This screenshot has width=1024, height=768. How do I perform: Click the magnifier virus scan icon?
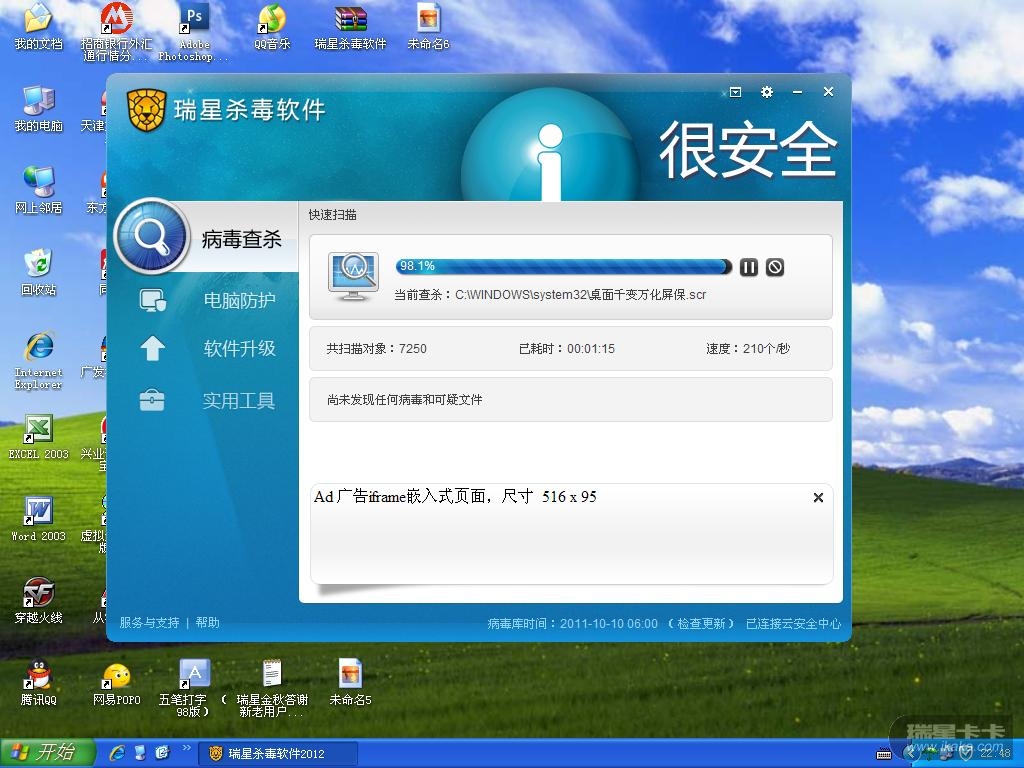[x=152, y=236]
